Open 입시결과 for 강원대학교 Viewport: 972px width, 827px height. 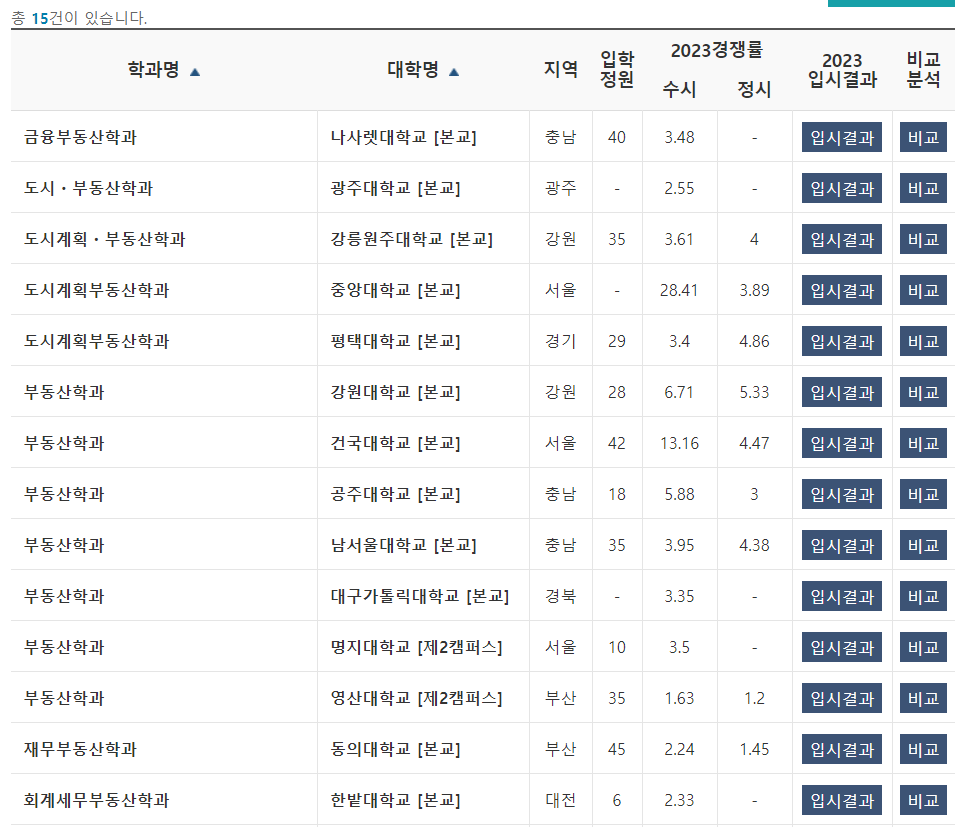[842, 392]
